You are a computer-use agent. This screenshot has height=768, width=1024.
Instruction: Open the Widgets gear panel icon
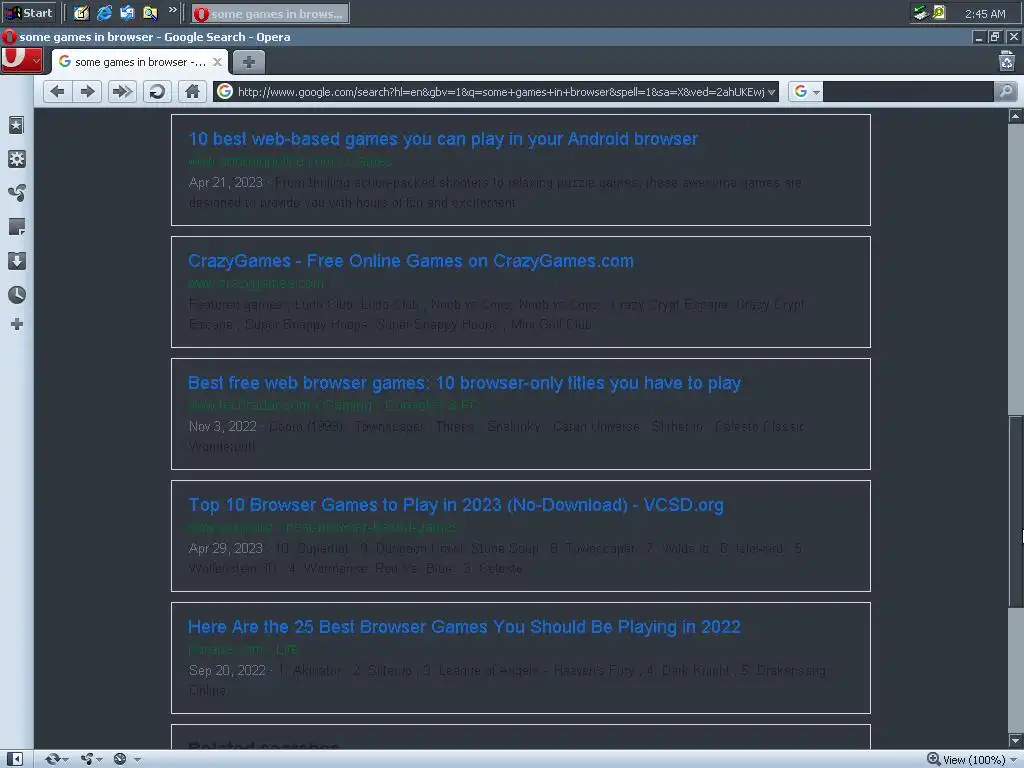(x=16, y=159)
